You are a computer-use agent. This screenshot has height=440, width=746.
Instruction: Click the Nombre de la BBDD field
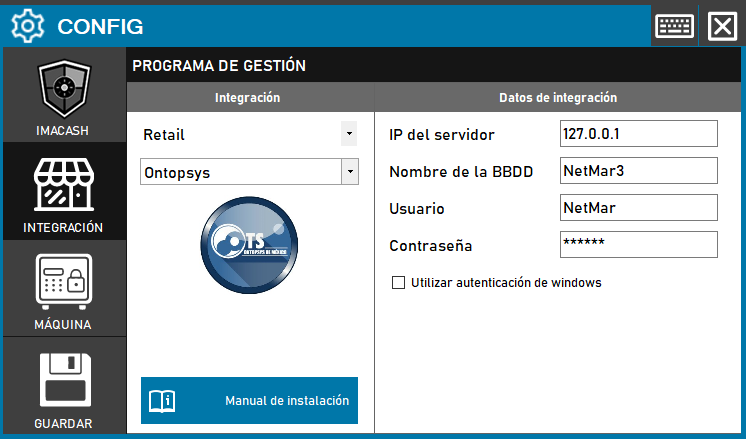point(639,171)
